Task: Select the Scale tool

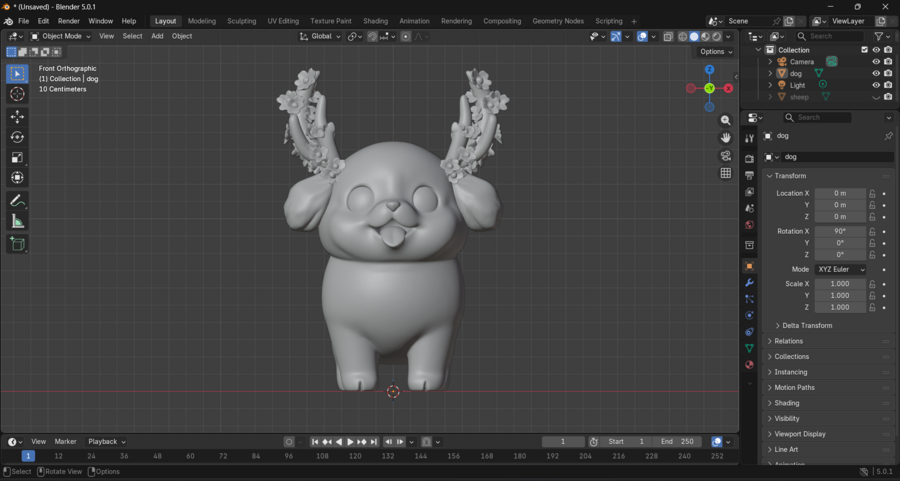Action: (x=17, y=157)
